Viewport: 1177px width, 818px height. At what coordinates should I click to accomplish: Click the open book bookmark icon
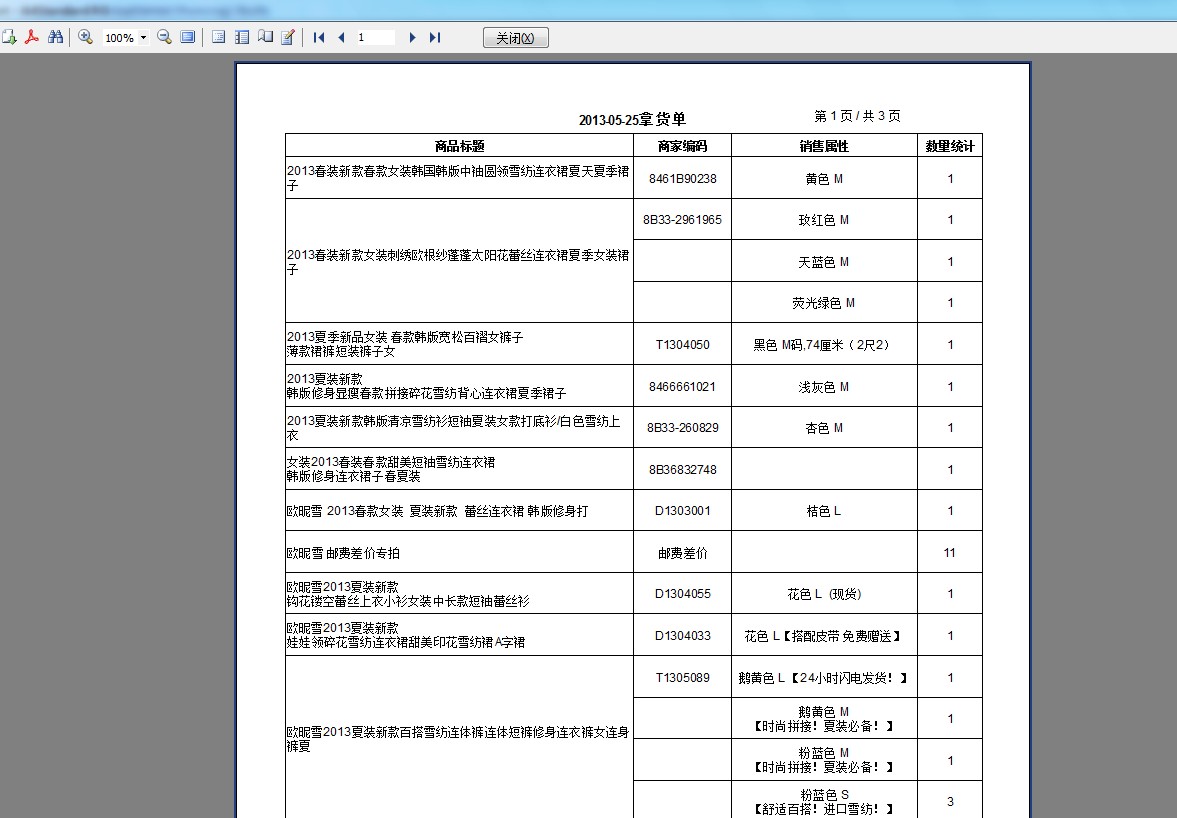[265, 37]
